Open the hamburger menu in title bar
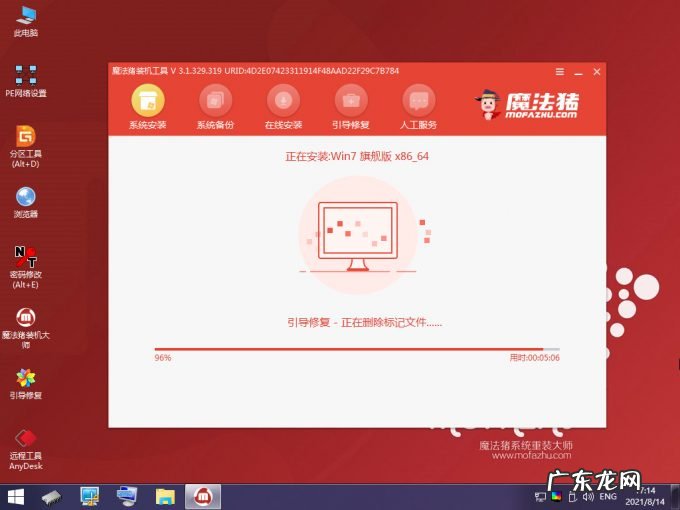Image resolution: width=680 pixels, height=510 pixels. 560,72
